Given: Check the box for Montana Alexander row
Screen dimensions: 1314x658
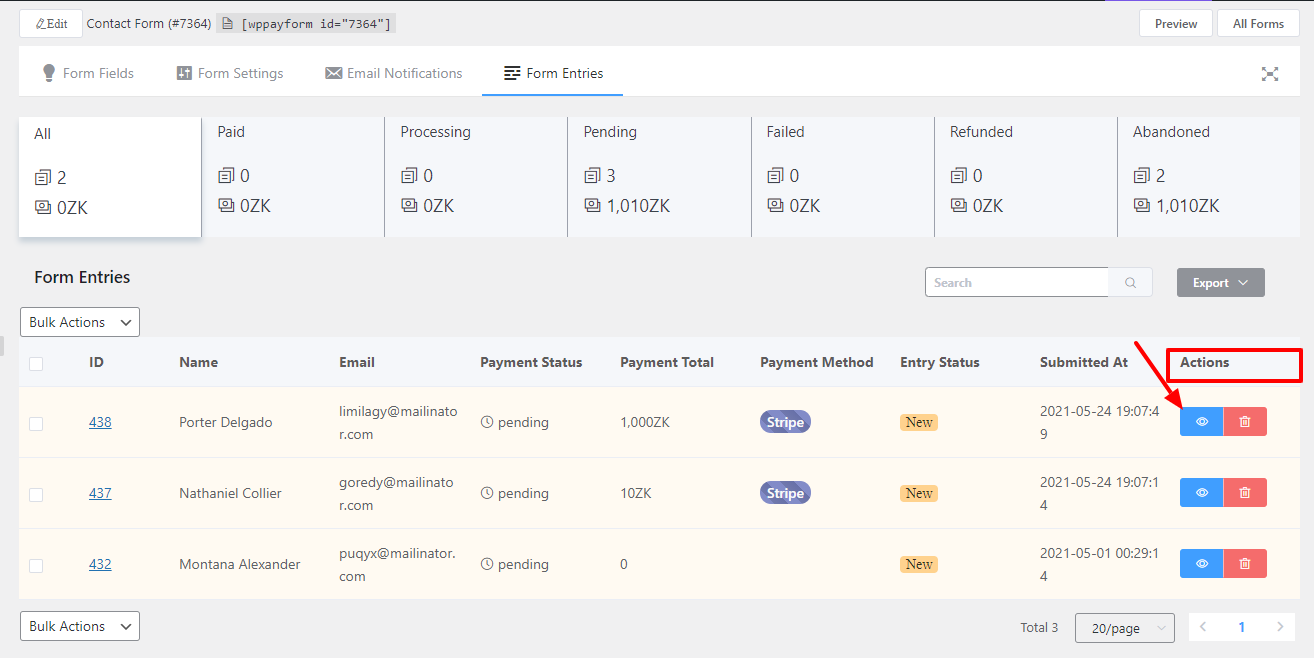Looking at the screenshot, I should [36, 565].
